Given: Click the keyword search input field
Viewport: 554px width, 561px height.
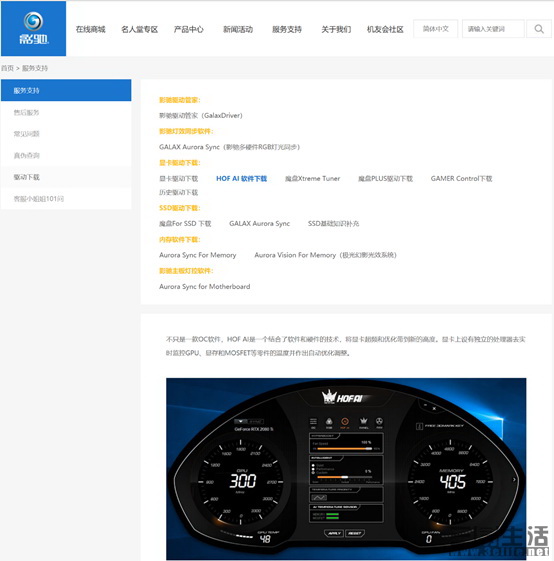Looking at the screenshot, I should pos(493,29).
